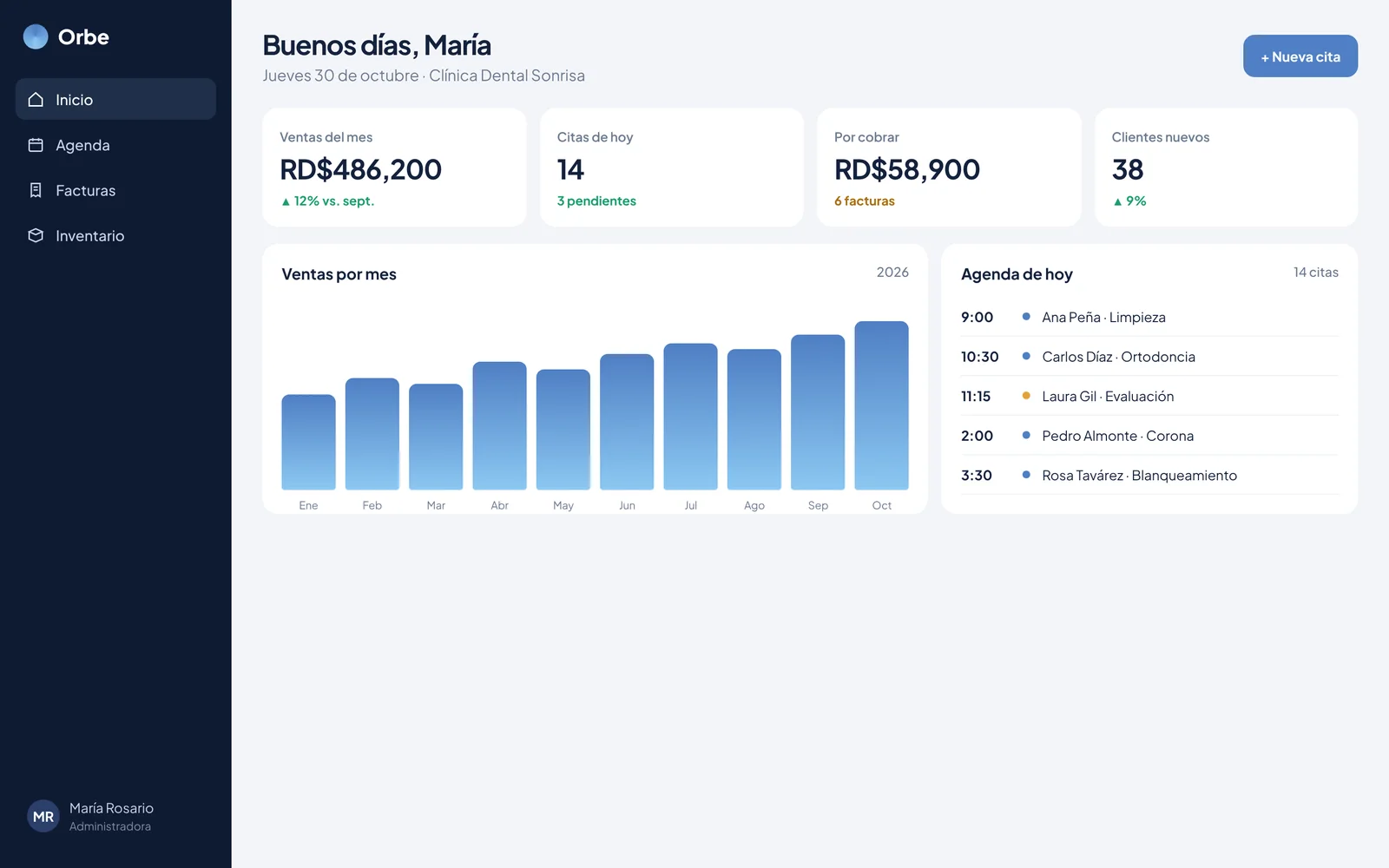Click the Agenda calendar icon

click(36, 145)
